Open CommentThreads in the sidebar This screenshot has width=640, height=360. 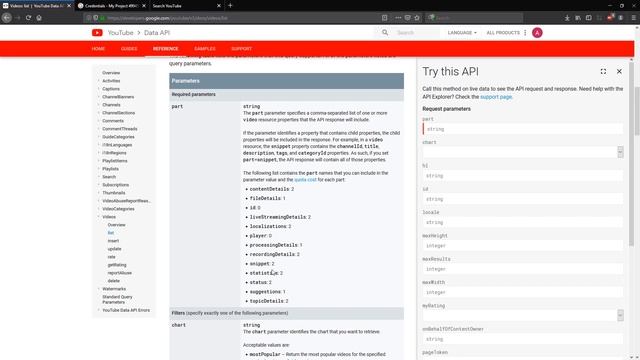click(120, 129)
